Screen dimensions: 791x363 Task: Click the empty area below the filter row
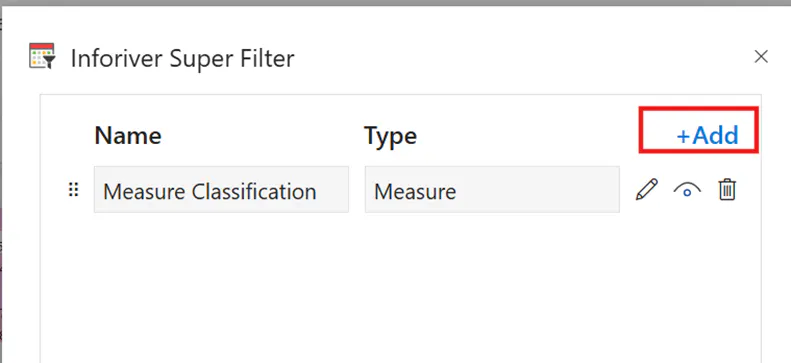coord(401,287)
